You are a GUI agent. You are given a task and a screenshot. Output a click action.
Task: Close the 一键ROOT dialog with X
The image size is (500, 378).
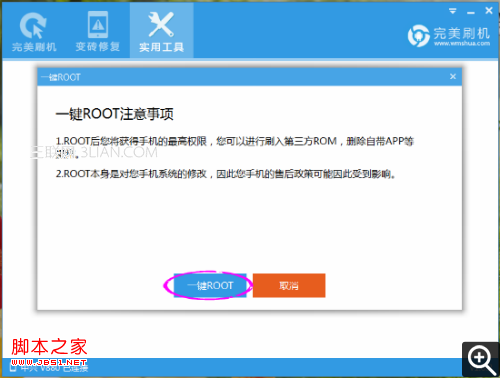coord(453,77)
